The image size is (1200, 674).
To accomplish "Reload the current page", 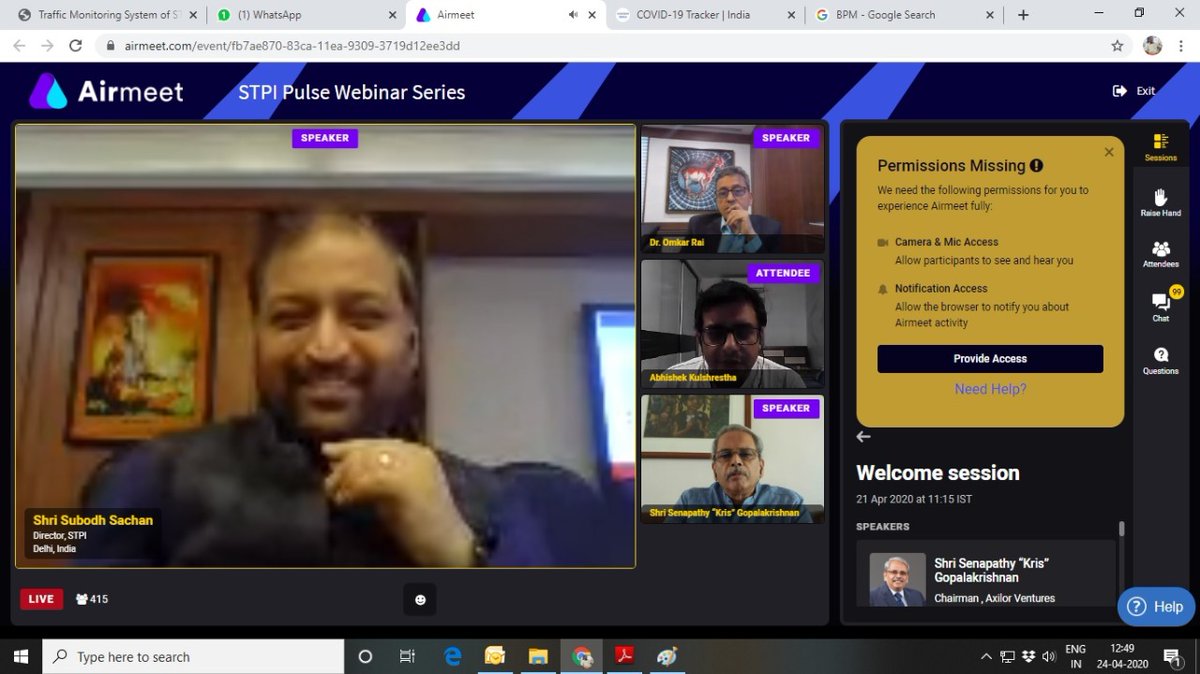I will 75,46.
